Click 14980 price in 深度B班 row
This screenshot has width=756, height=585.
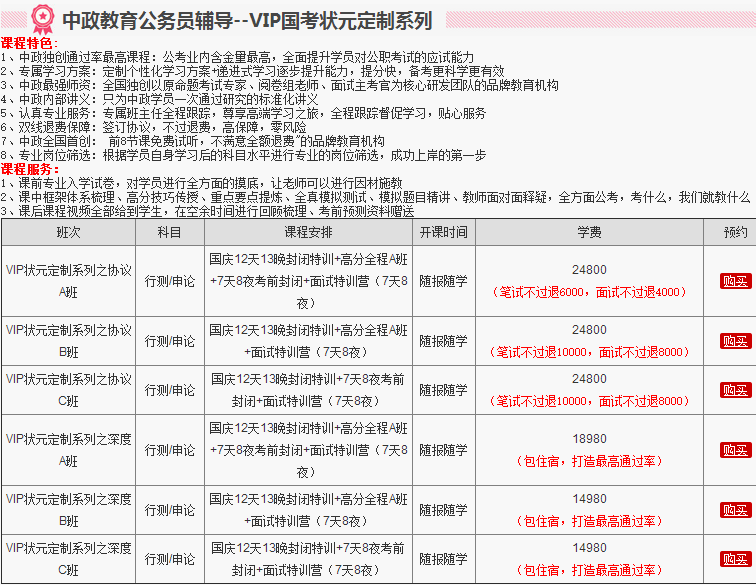pos(589,499)
